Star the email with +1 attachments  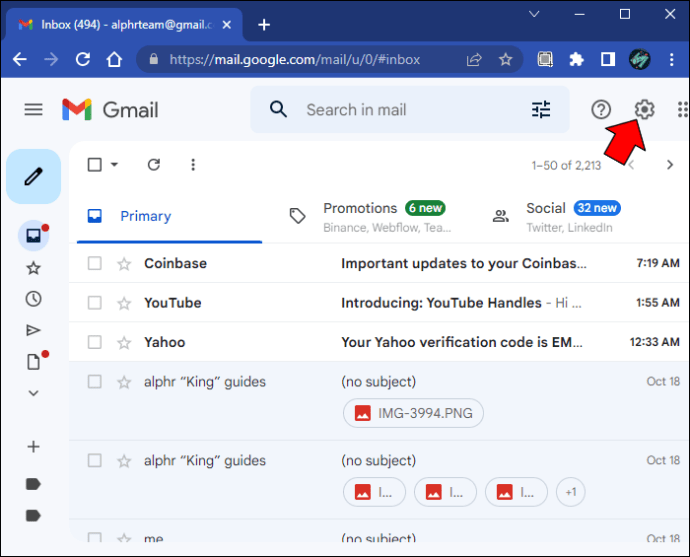(x=124, y=461)
